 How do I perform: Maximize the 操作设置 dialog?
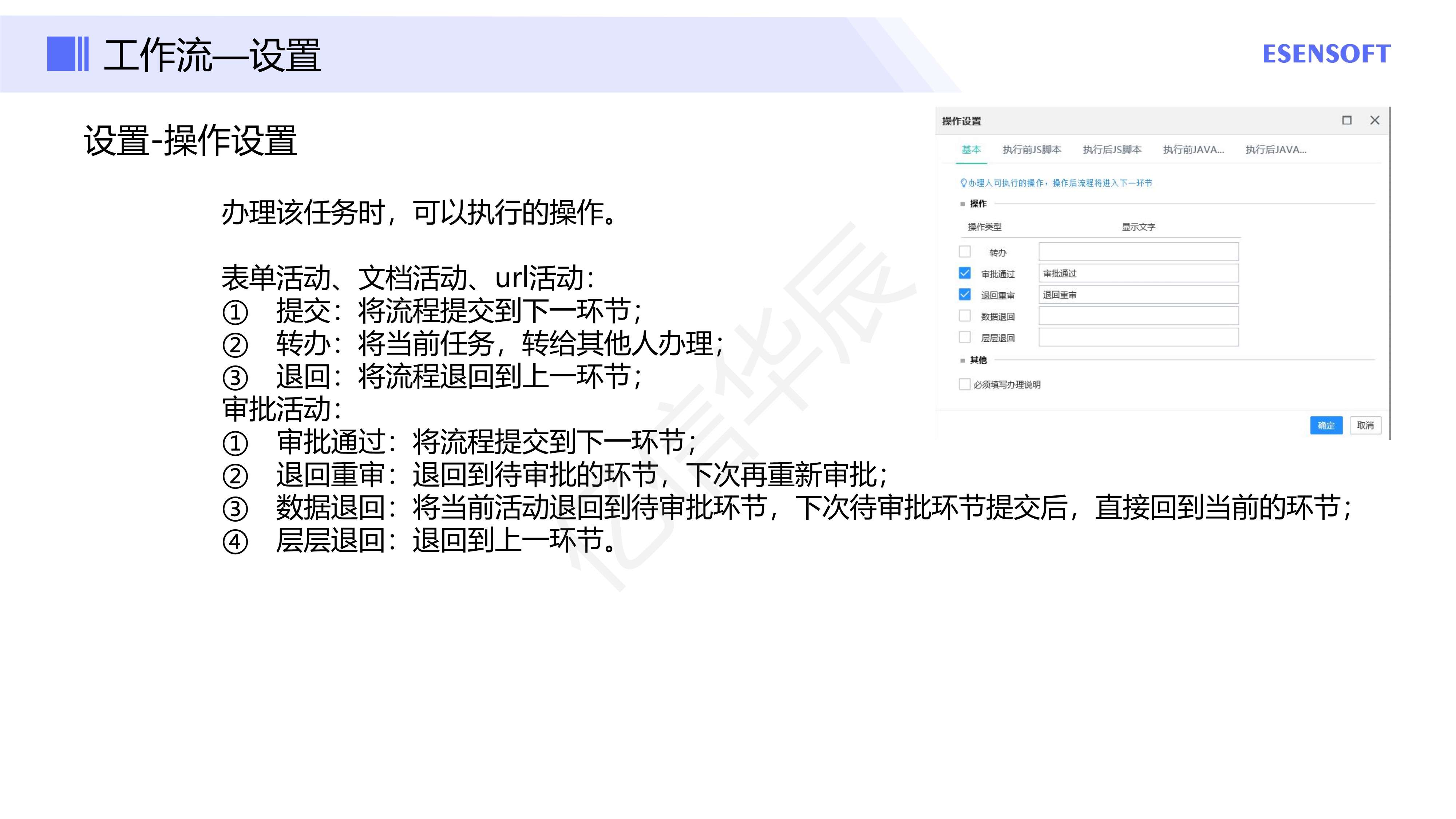coord(1347,120)
